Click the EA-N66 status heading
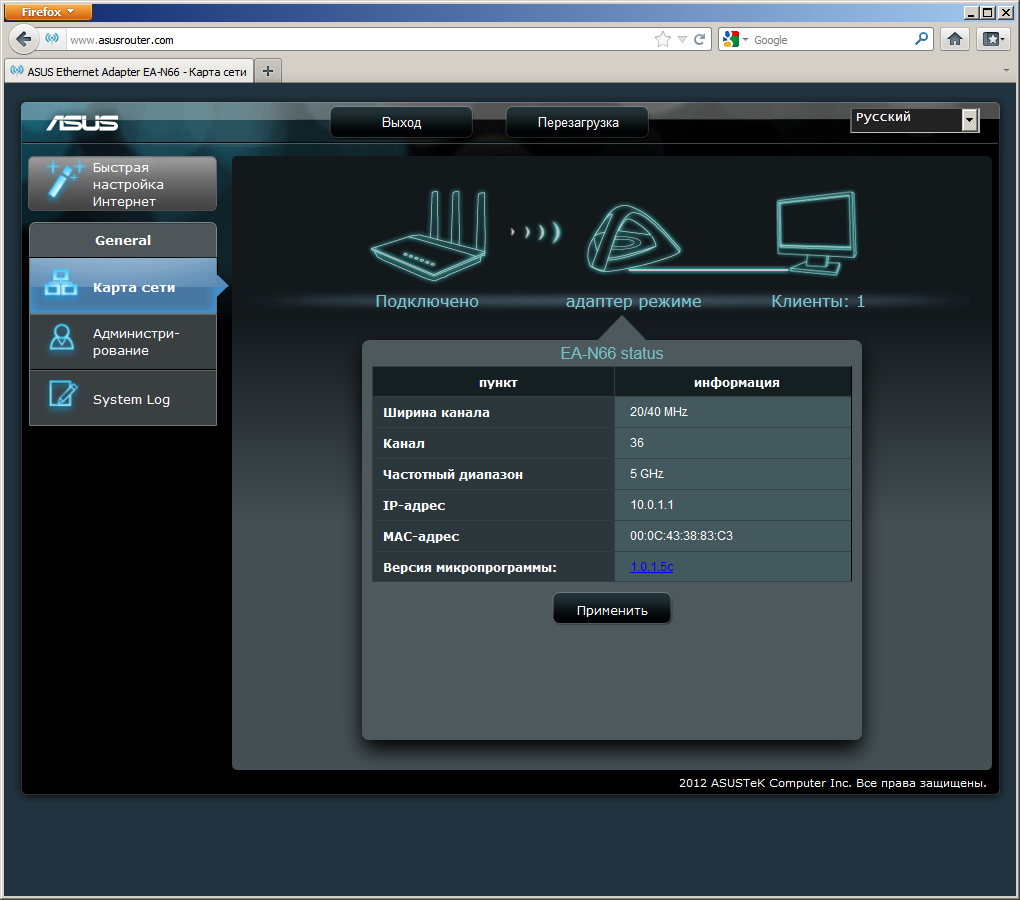This screenshot has width=1020, height=900. click(612, 353)
